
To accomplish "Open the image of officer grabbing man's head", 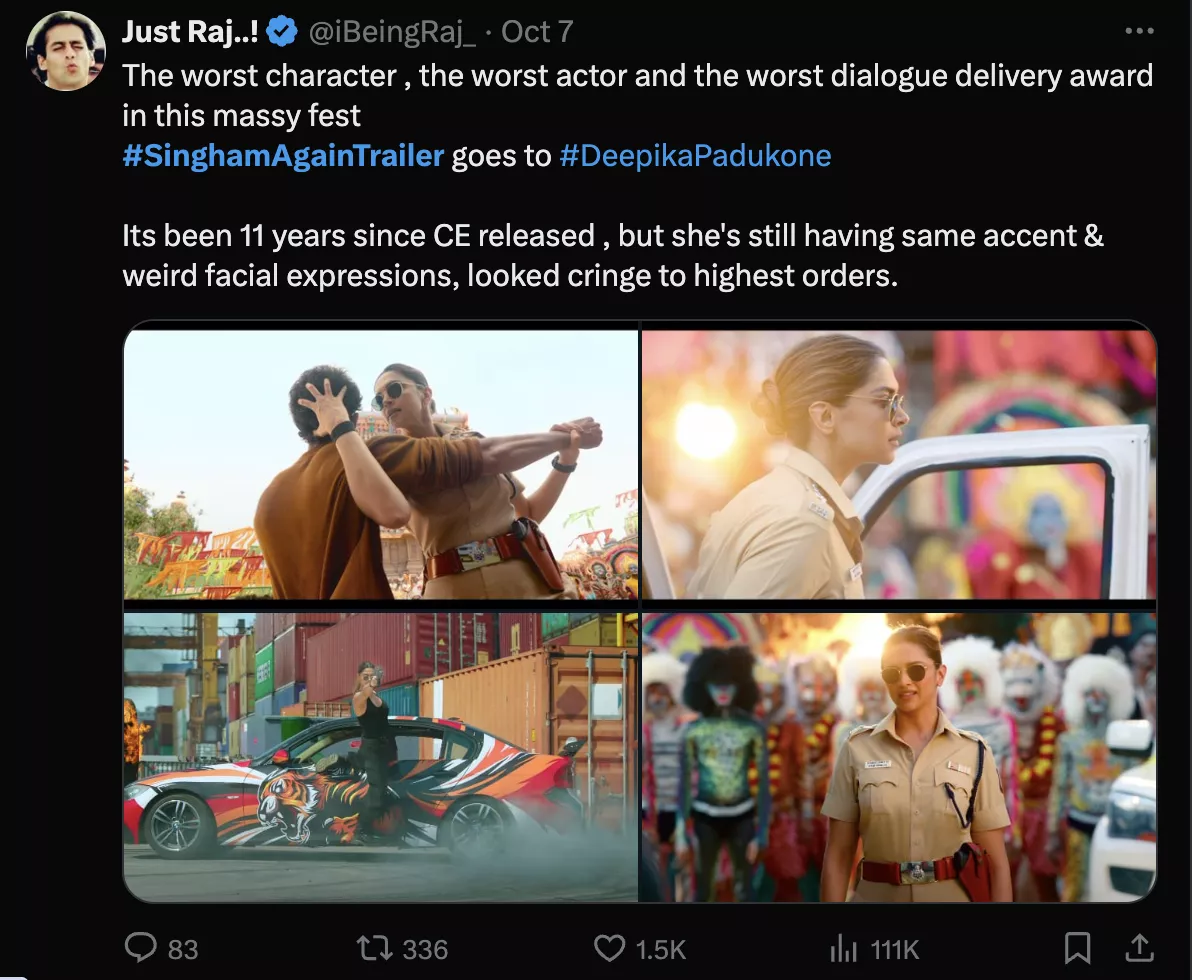I will 381,465.
